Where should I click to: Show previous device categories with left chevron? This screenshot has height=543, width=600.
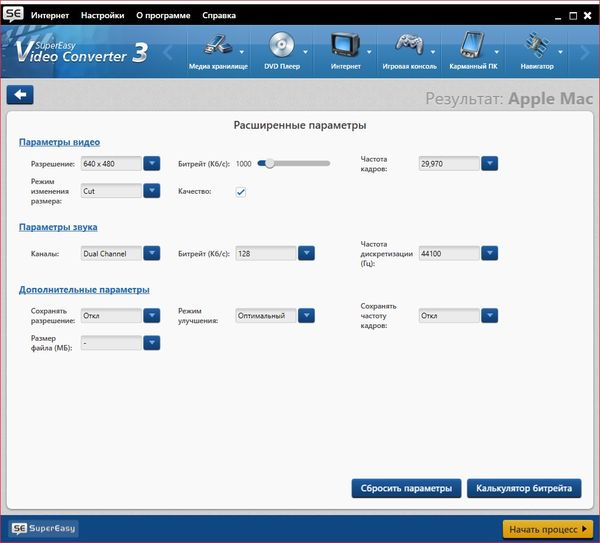(x=168, y=52)
